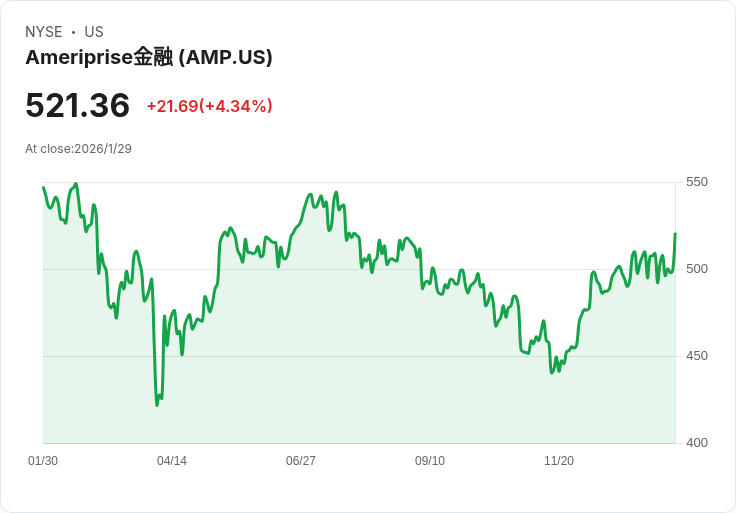
Task: Click the chart's starting point near 01/30
Action: pos(44,187)
